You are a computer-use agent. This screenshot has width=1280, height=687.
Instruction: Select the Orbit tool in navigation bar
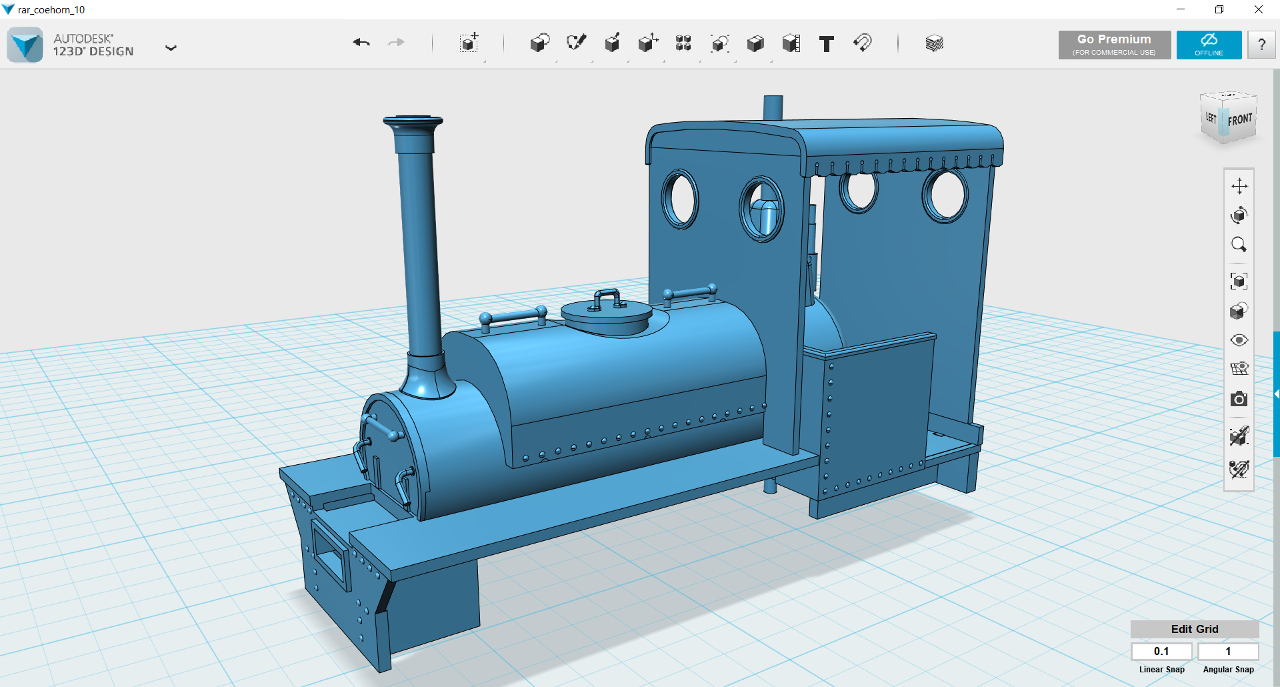[x=1239, y=215]
